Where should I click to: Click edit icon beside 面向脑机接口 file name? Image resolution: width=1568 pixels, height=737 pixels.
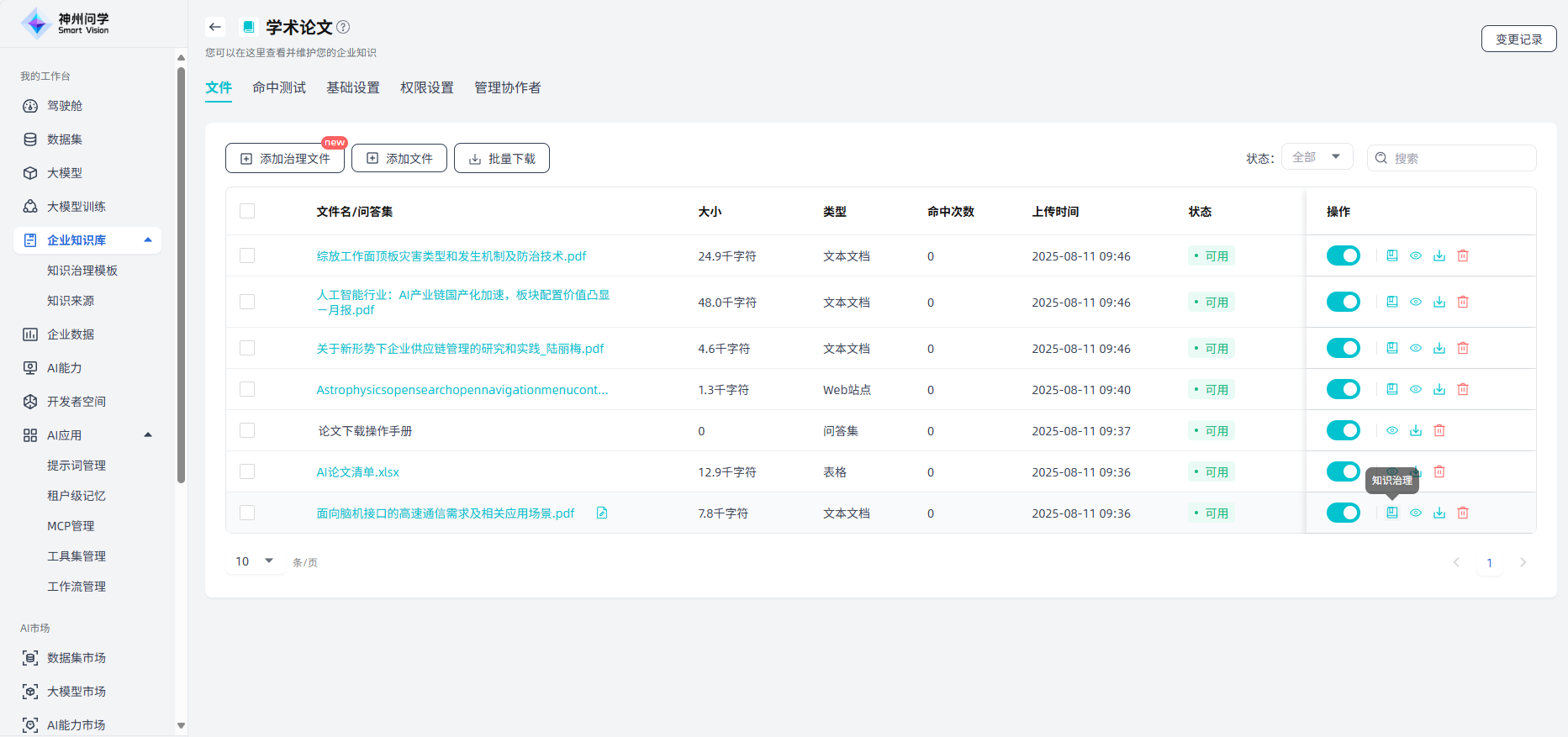click(x=602, y=513)
